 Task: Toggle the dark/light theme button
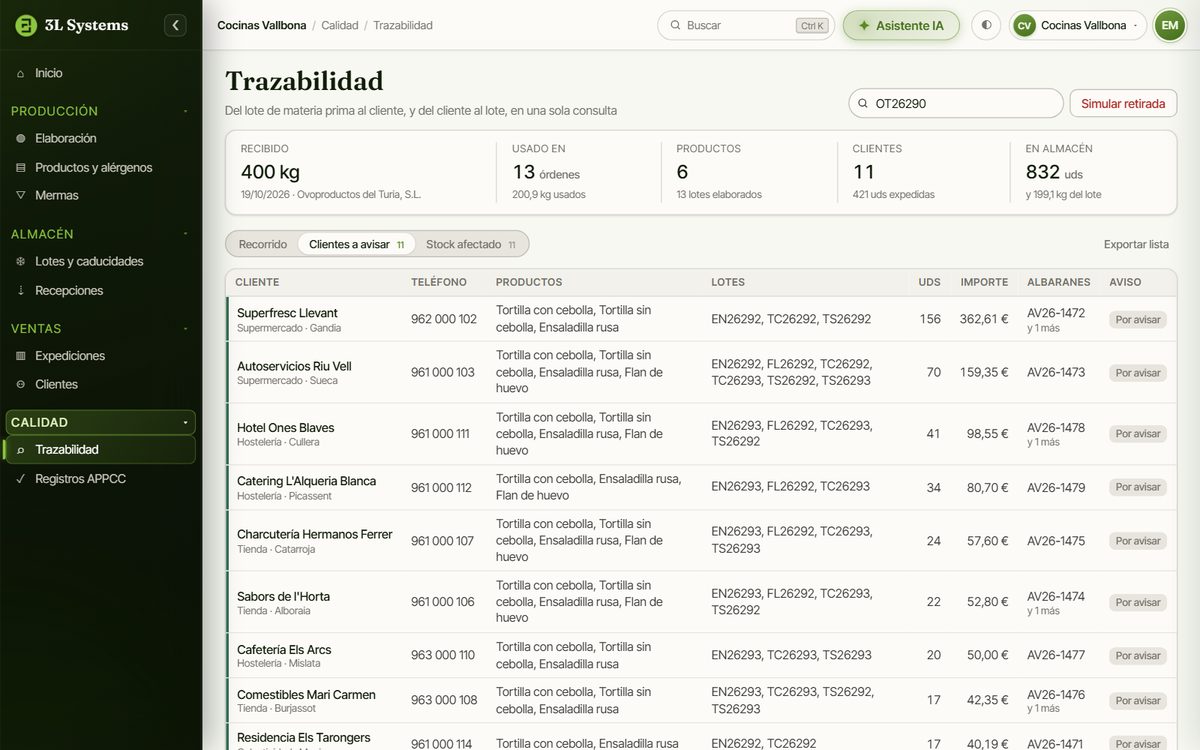click(987, 25)
